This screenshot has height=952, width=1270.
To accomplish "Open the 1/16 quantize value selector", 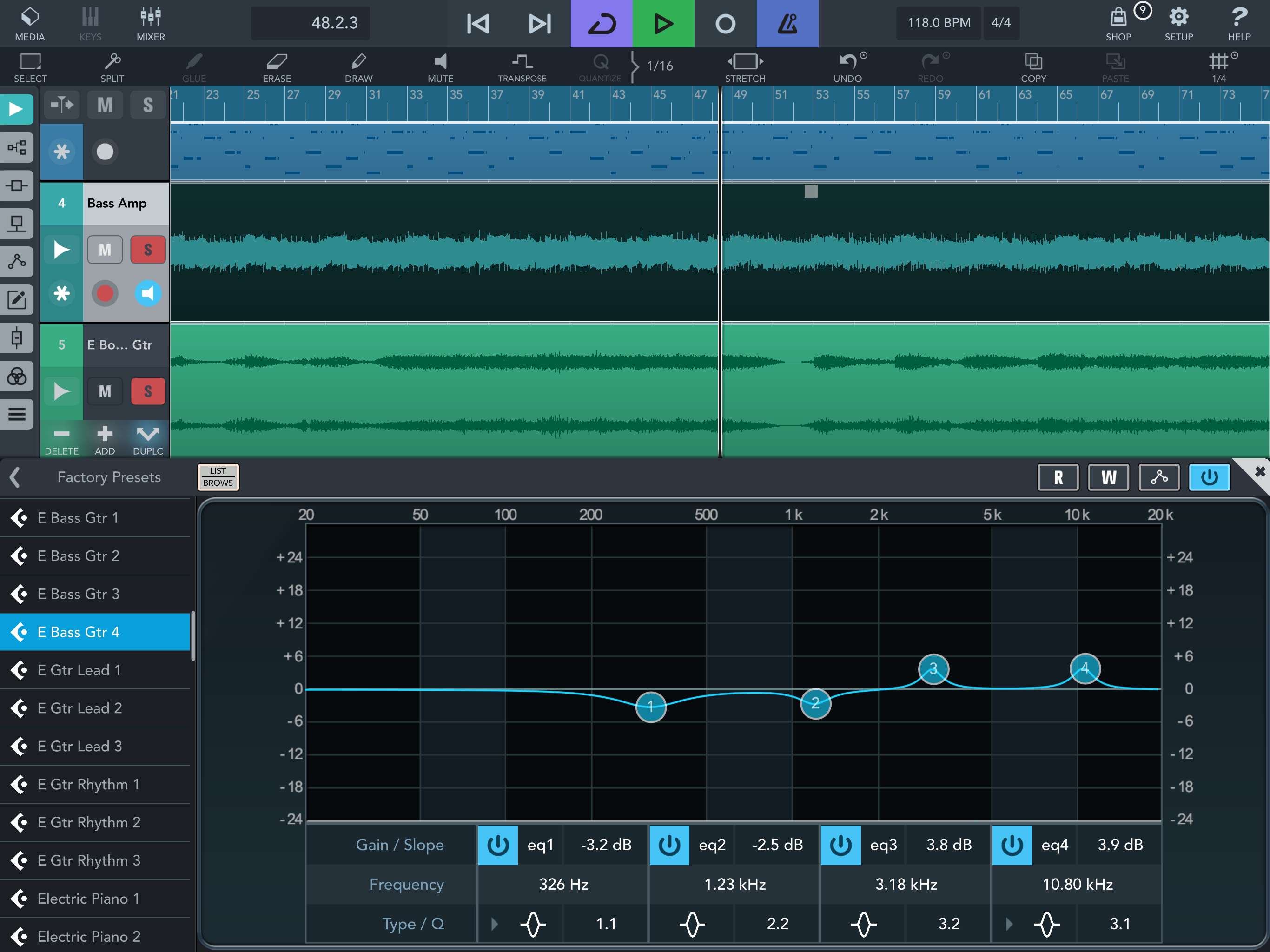I will pos(659,66).
